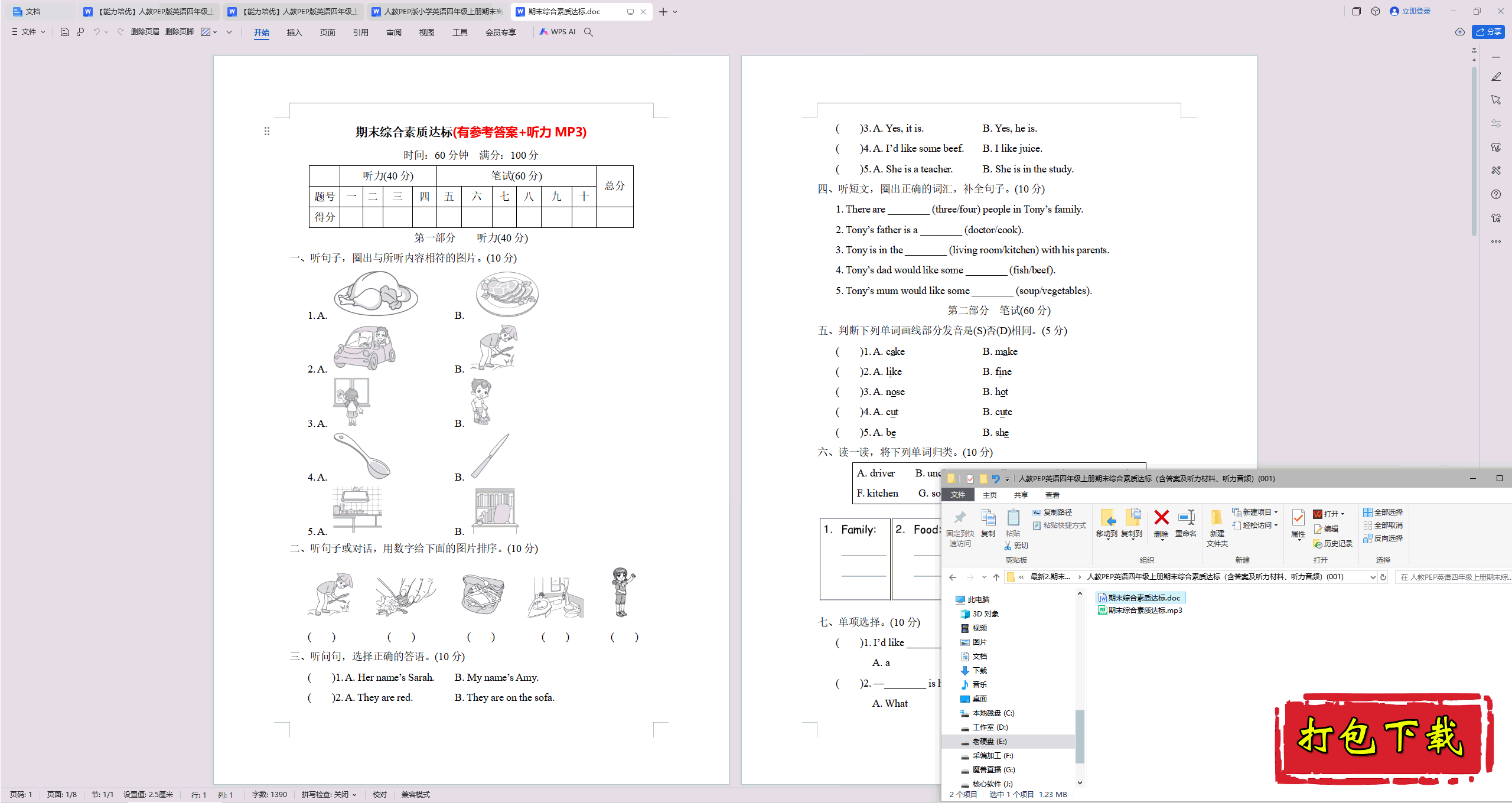Select 期末综合素质达标.doc file in Explorer
The height and width of the screenshot is (803, 1512).
[1139, 598]
